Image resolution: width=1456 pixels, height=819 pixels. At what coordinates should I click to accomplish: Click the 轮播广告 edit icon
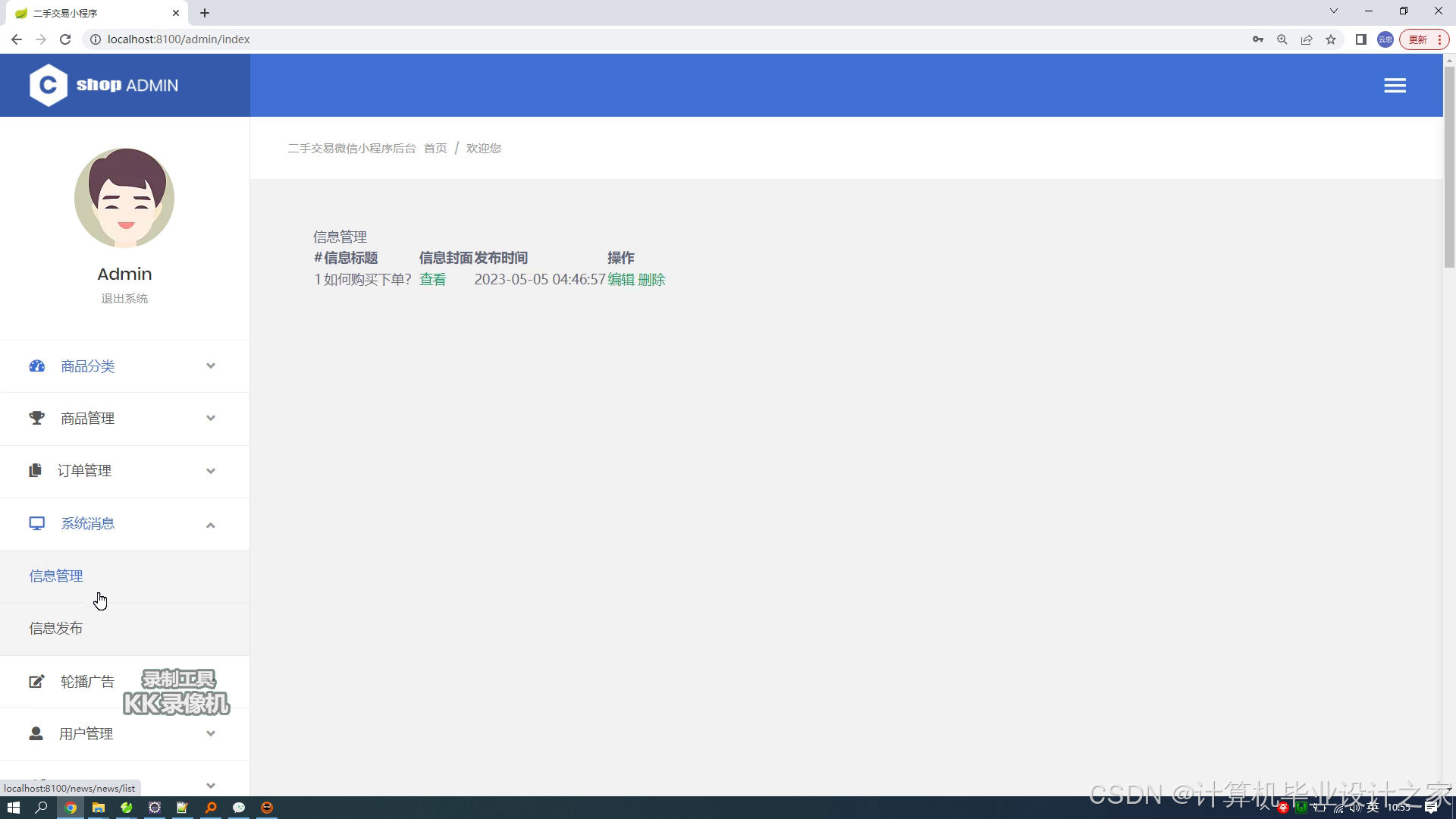(36, 682)
